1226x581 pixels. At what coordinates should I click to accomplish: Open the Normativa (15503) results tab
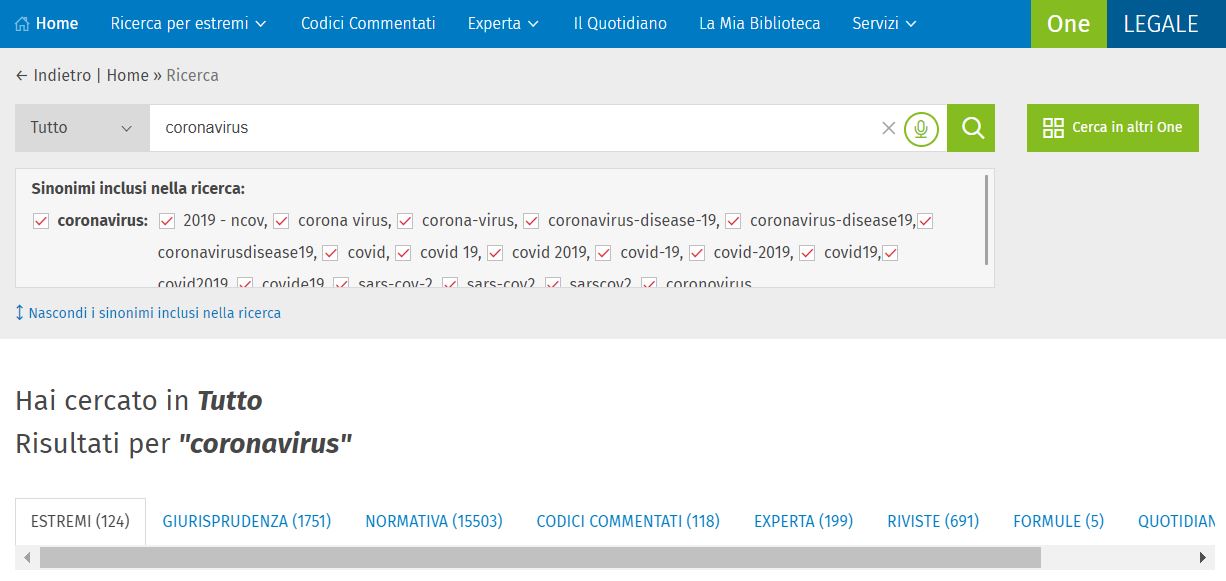pos(433,521)
